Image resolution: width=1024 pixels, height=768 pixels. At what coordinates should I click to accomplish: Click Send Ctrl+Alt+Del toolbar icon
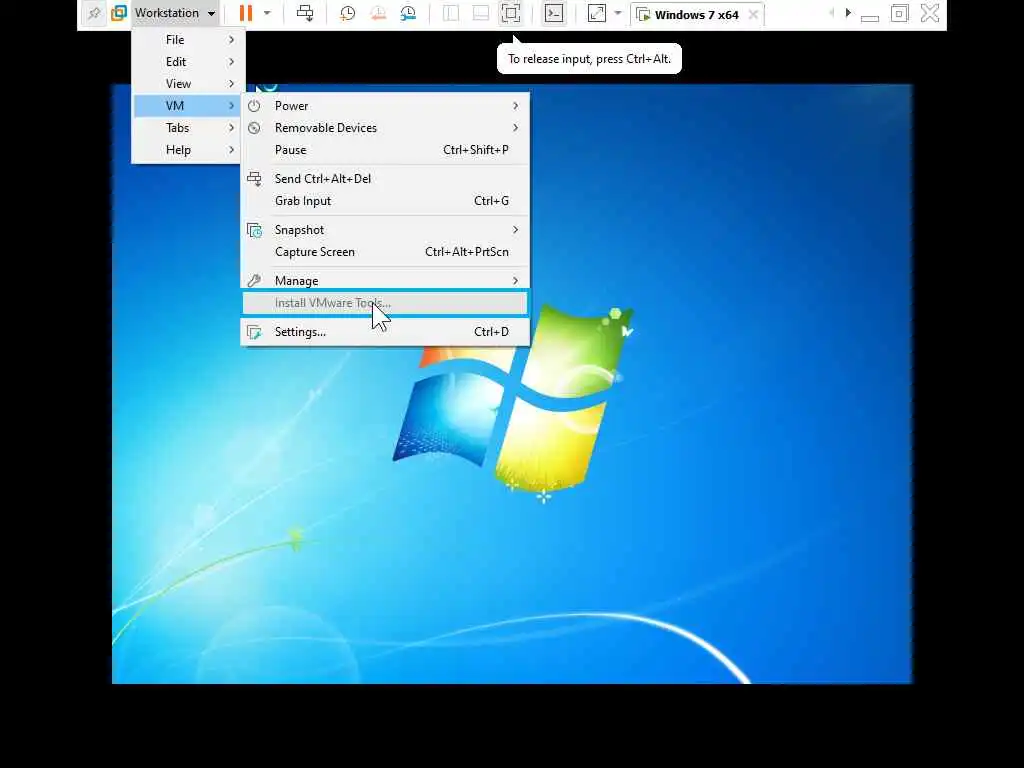point(305,13)
